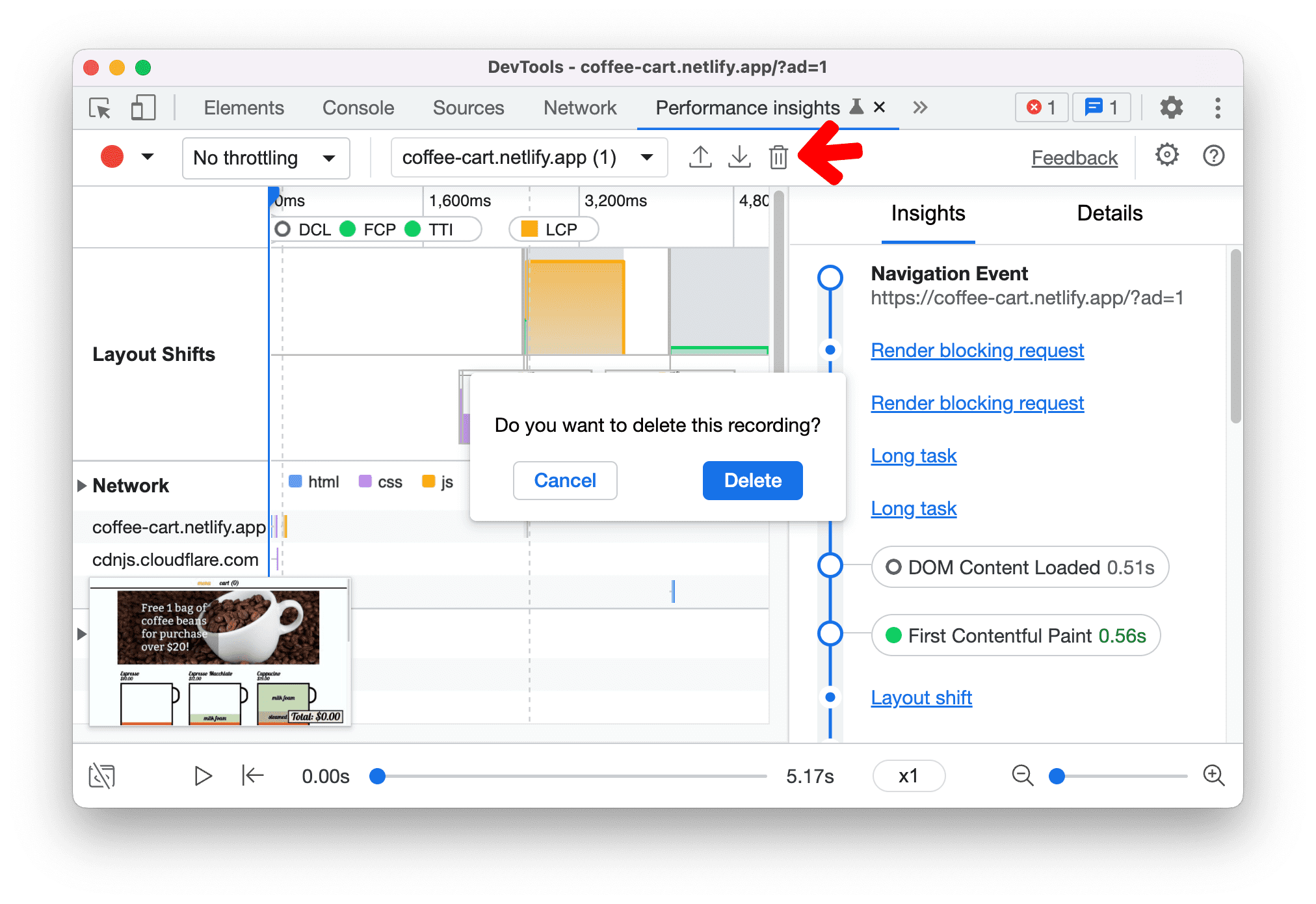Click the Render blocking request link
This screenshot has width=1316, height=904.
(977, 349)
